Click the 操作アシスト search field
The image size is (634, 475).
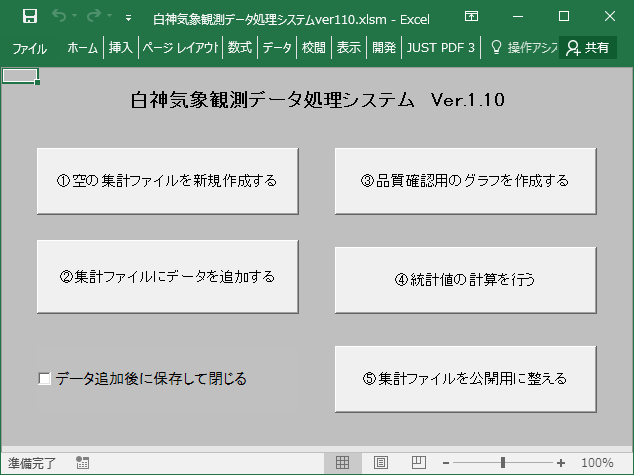coord(522,47)
